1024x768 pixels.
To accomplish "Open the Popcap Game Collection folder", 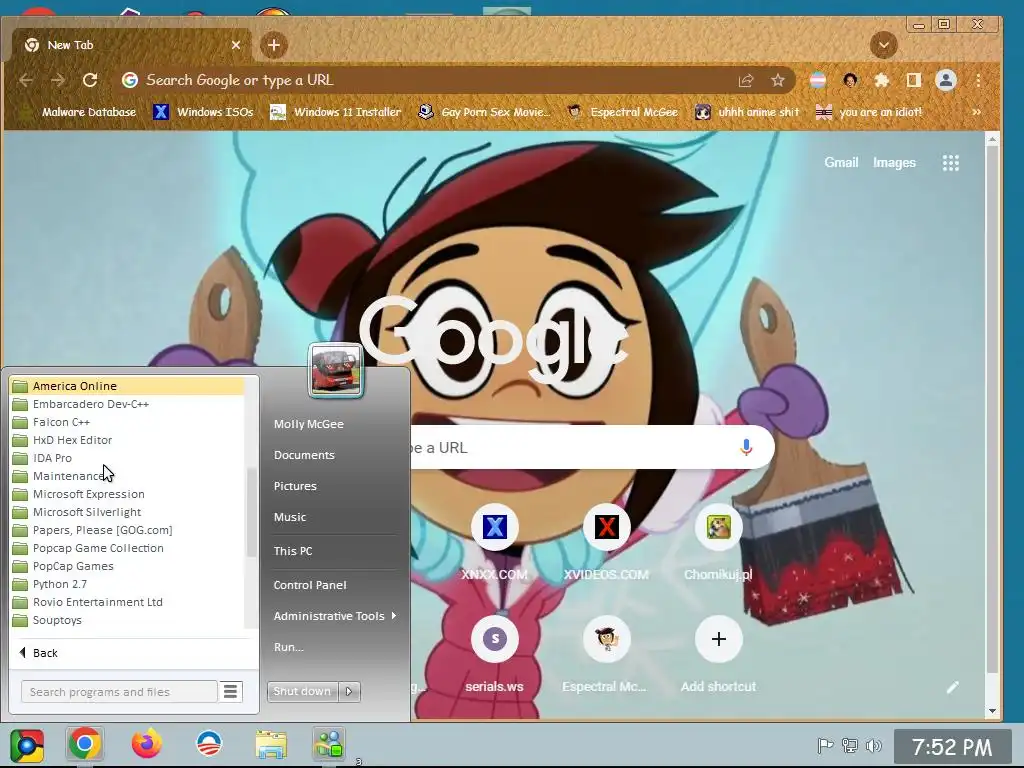I will [x=127, y=548].
